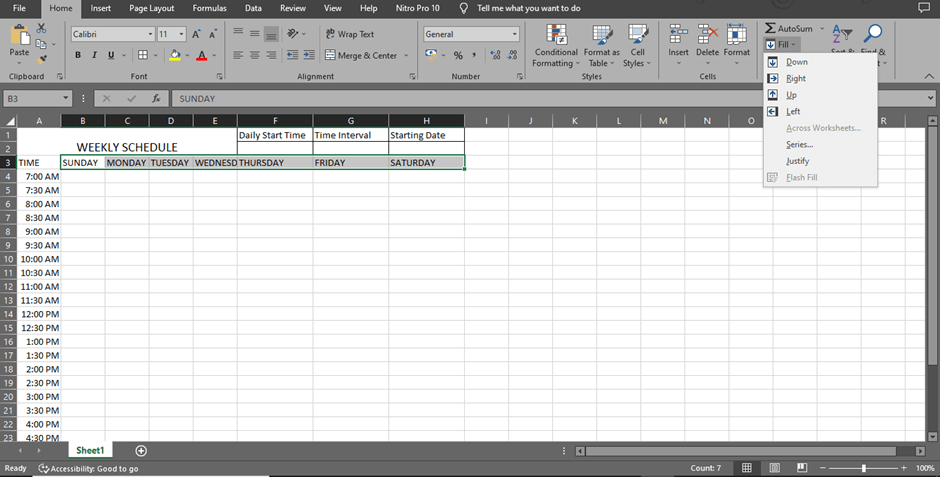The height and width of the screenshot is (477, 940).
Task: Decrease font size with small A icon
Action: (212, 34)
